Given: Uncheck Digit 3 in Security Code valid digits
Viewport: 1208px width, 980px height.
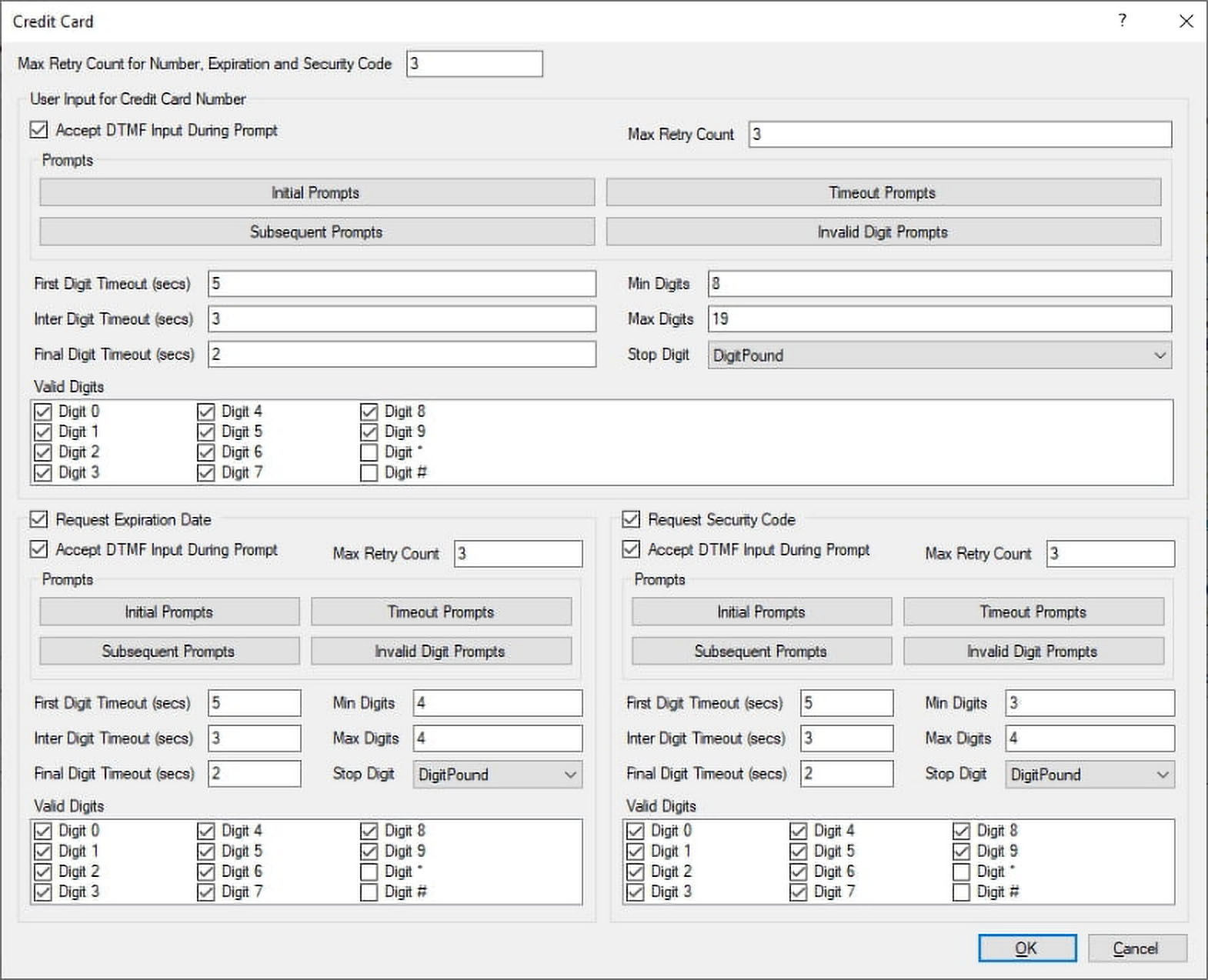Looking at the screenshot, I should coord(636,892).
